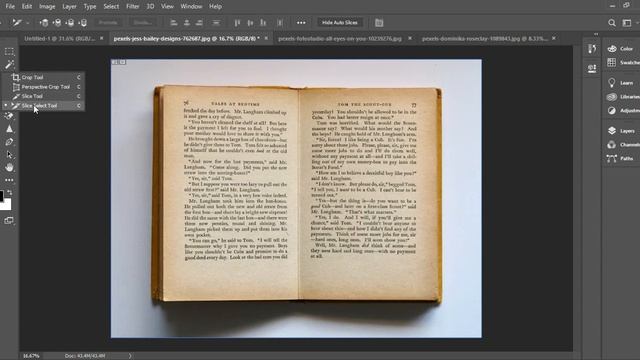The width and height of the screenshot is (640, 360).
Task: Align slices to horizontal centers
Action: [x=187, y=22]
